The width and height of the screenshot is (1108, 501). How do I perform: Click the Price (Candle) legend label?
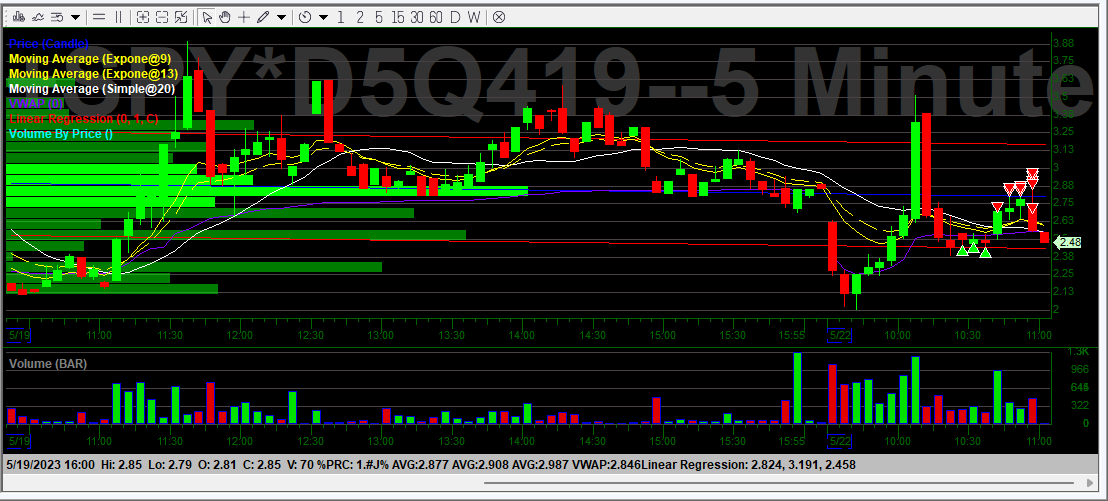click(49, 44)
